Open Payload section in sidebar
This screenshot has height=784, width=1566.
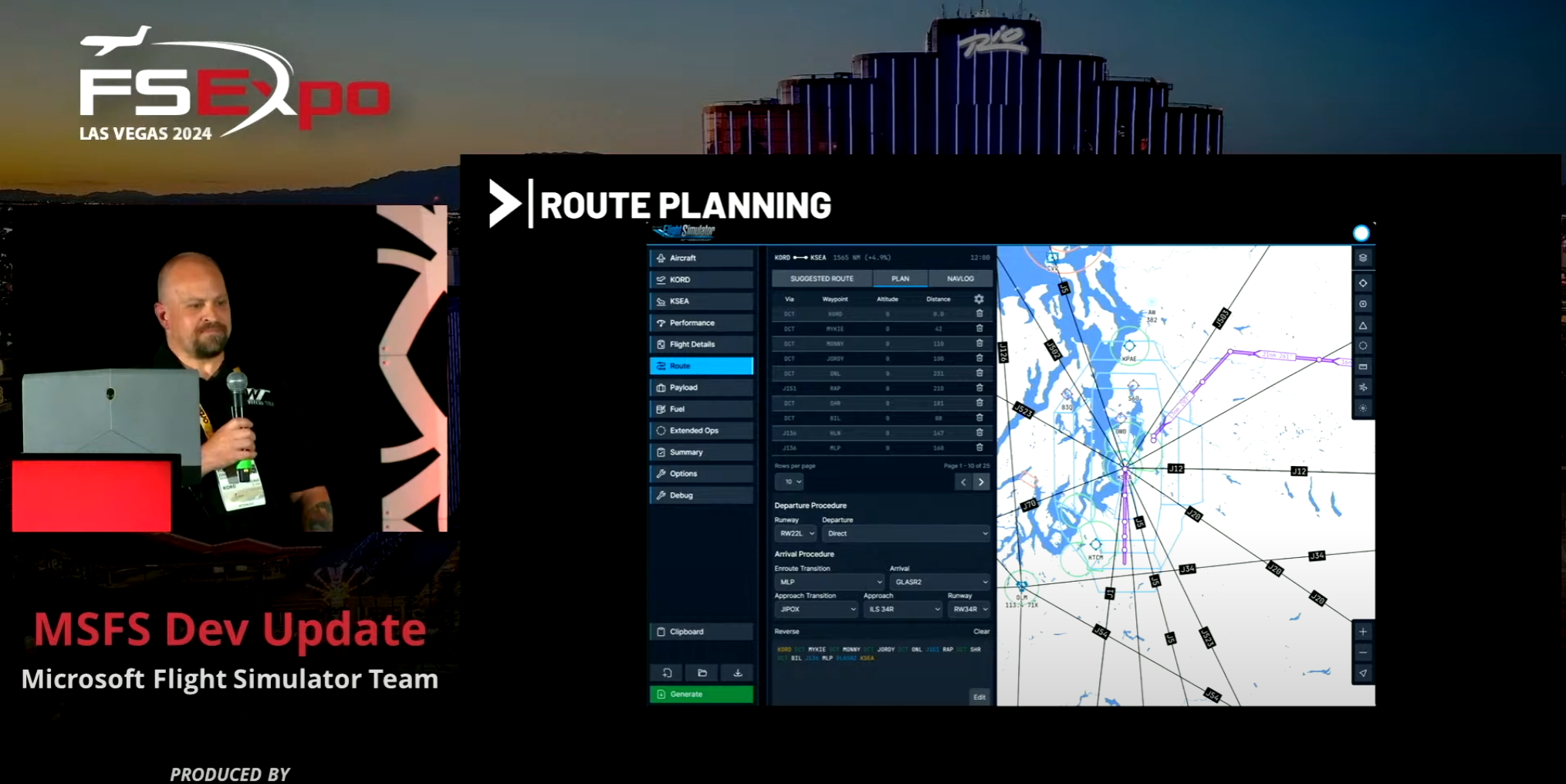point(702,387)
